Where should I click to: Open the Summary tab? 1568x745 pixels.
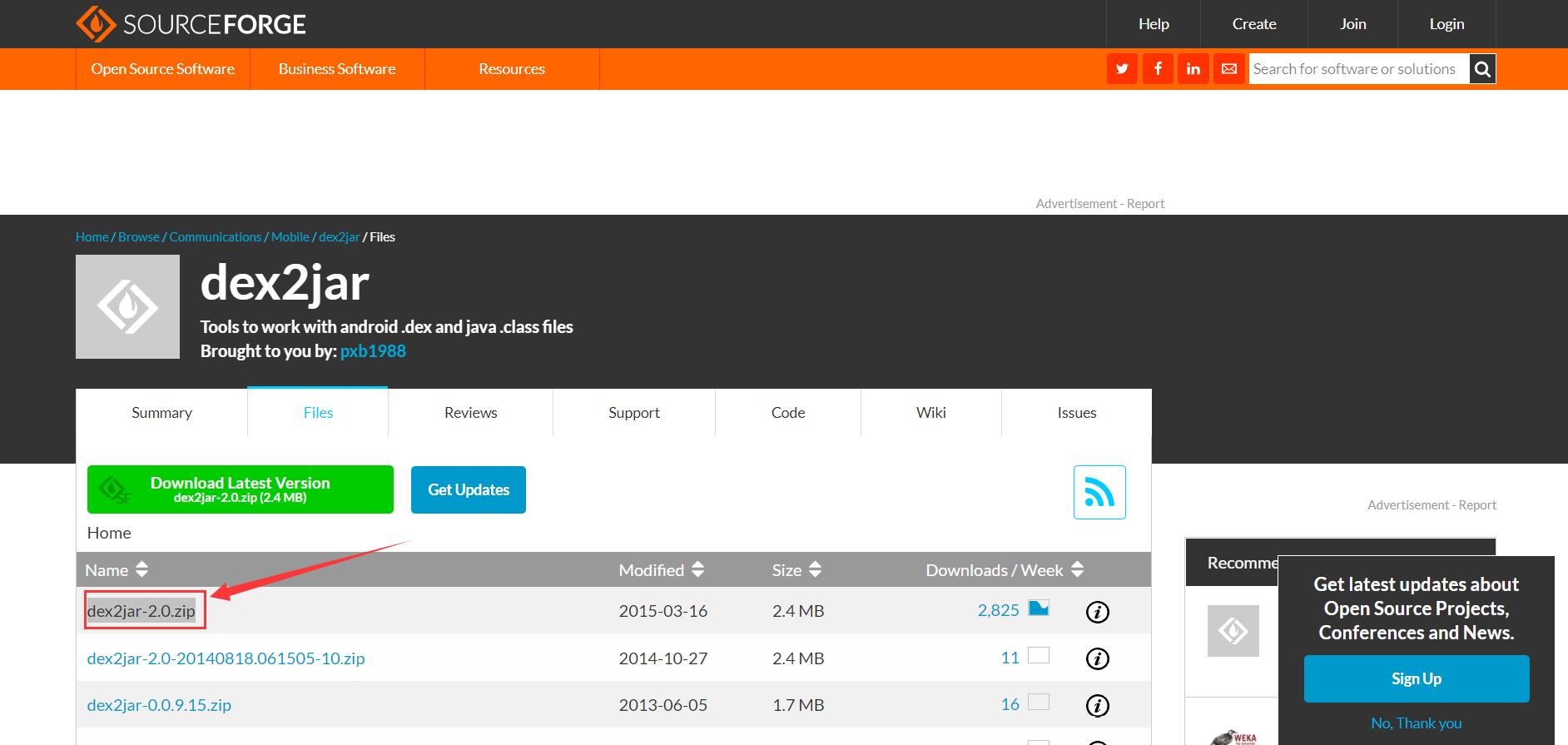pyautogui.click(x=161, y=413)
